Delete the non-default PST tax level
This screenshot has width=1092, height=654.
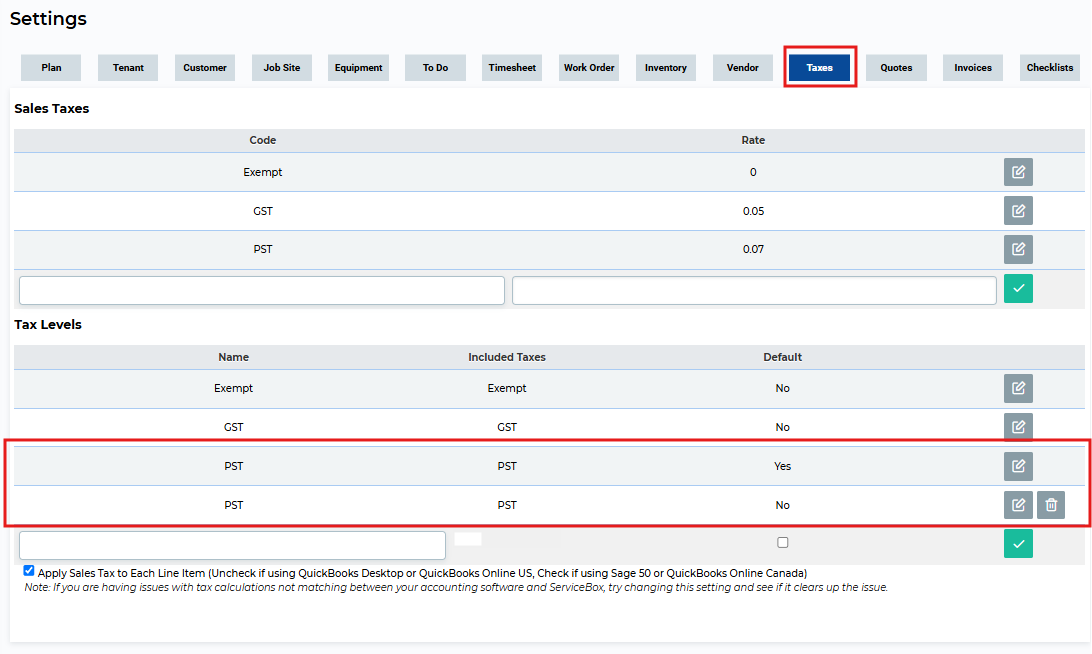(1051, 505)
